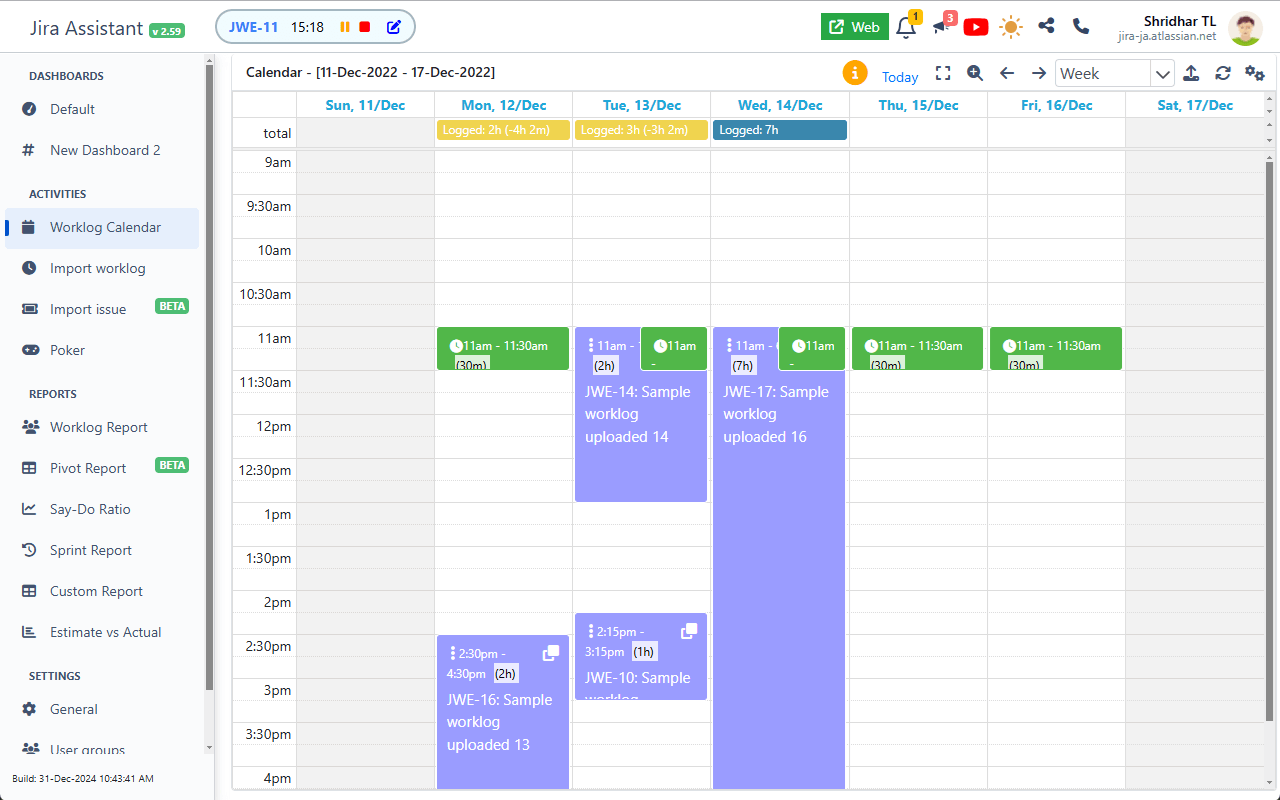
Task: Click the phone contact icon
Action: 1080,27
